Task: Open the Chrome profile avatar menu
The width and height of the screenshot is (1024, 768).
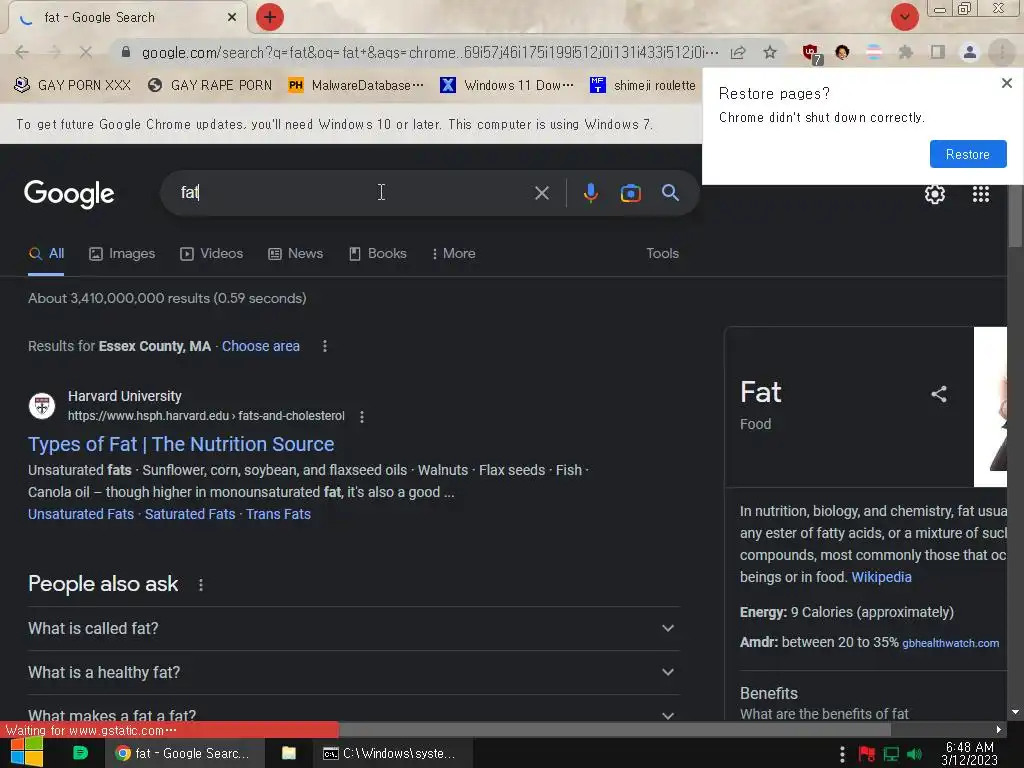Action: click(x=970, y=52)
